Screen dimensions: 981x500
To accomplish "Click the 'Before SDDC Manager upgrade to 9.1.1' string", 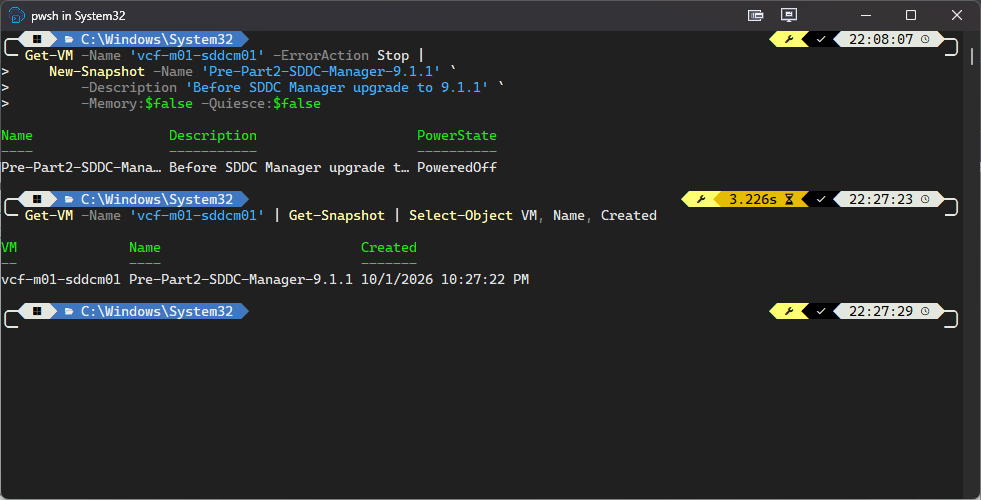I will [x=337, y=88].
